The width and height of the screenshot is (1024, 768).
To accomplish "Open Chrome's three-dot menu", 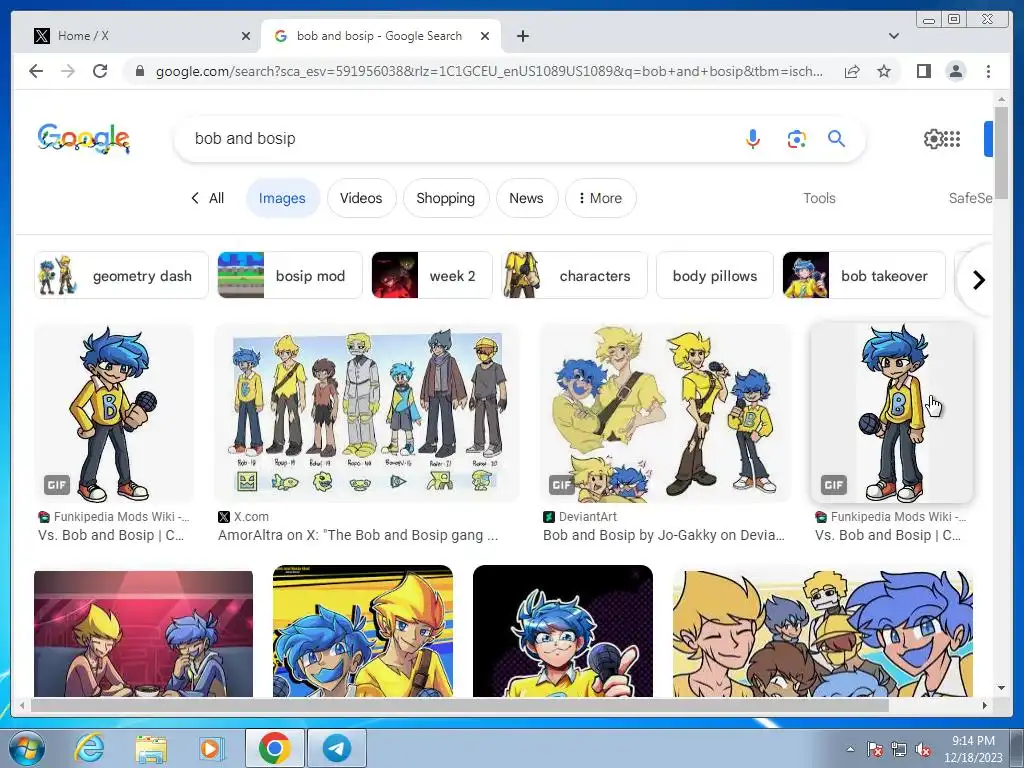I will (x=988, y=71).
